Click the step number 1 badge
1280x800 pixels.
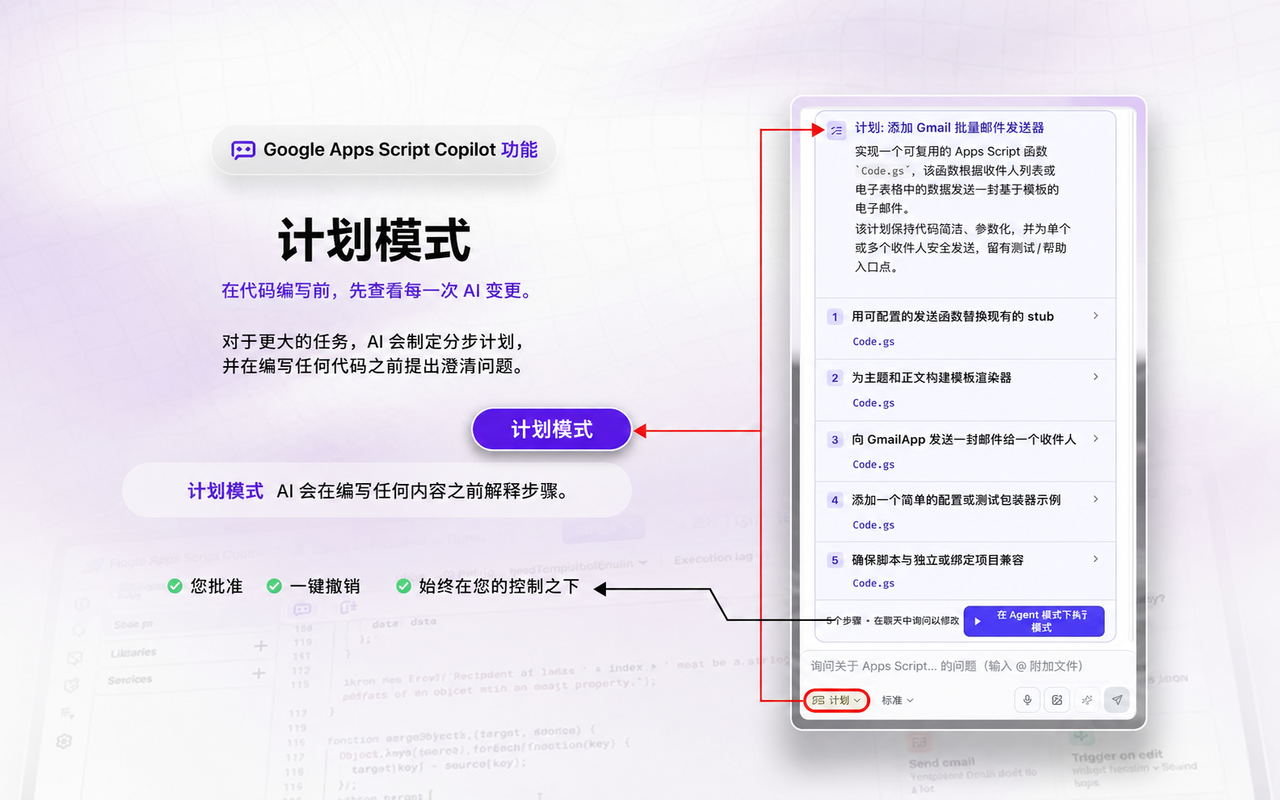click(835, 317)
